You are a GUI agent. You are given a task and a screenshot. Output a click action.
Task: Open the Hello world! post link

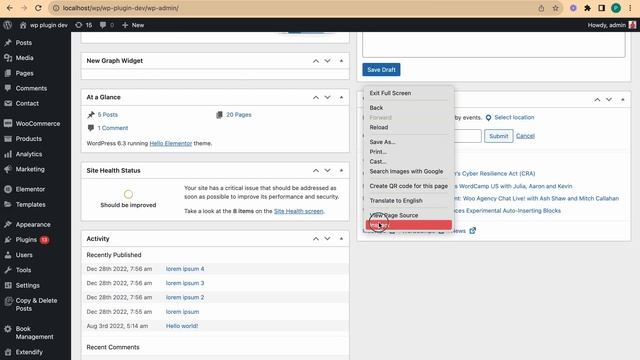(x=182, y=326)
